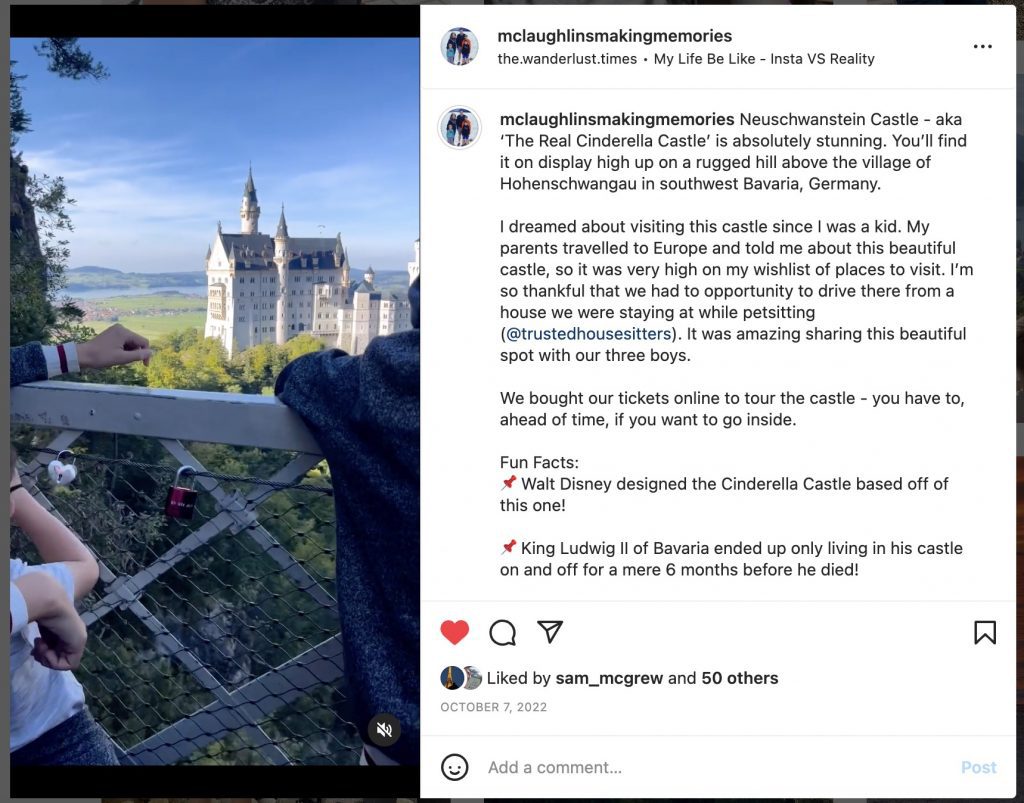Screen dimensions: 1024x803
Task: Unmute the video with the speaker icon
Action: pos(385,729)
